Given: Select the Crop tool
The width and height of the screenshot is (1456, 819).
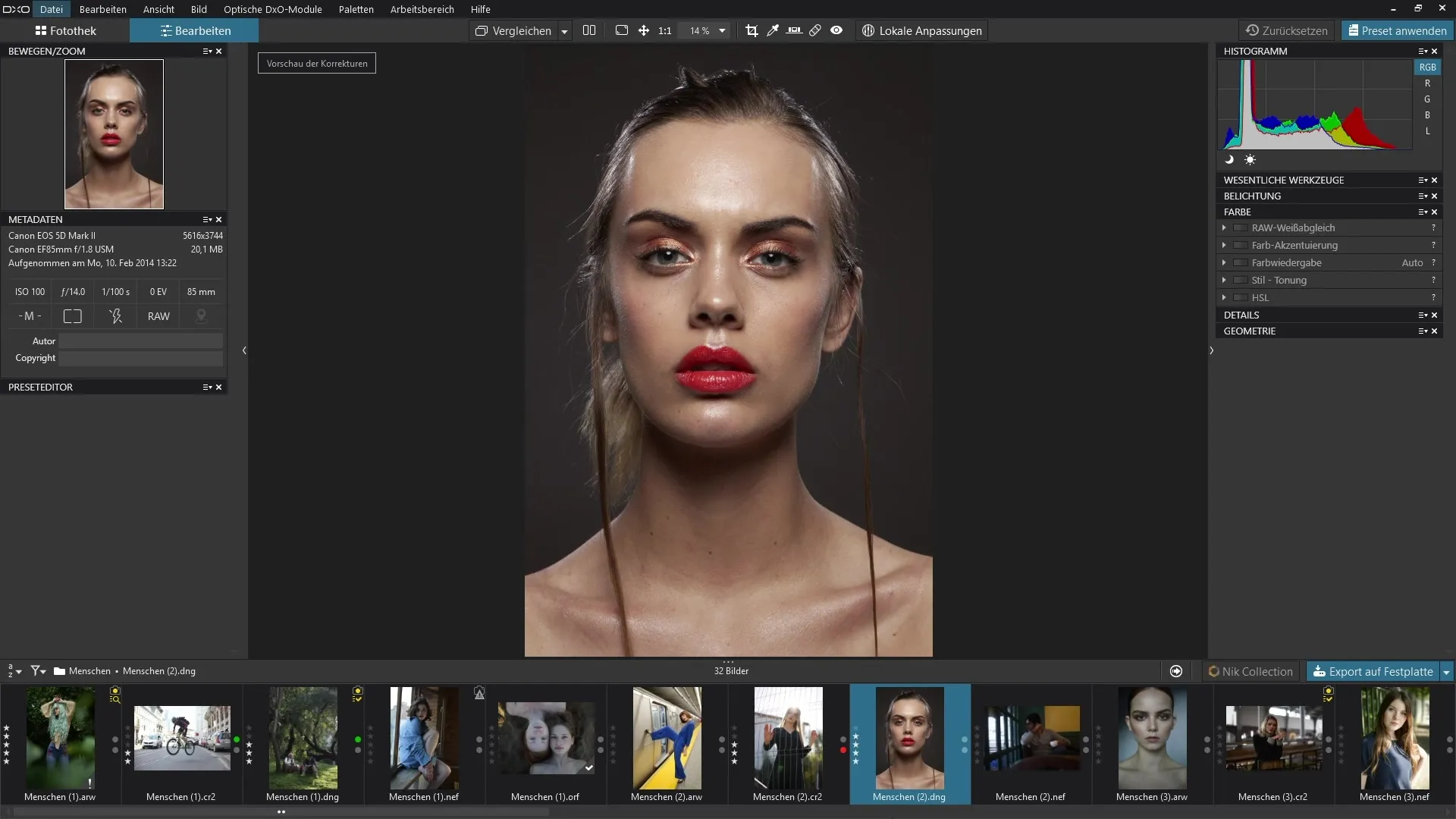Looking at the screenshot, I should tap(752, 30).
